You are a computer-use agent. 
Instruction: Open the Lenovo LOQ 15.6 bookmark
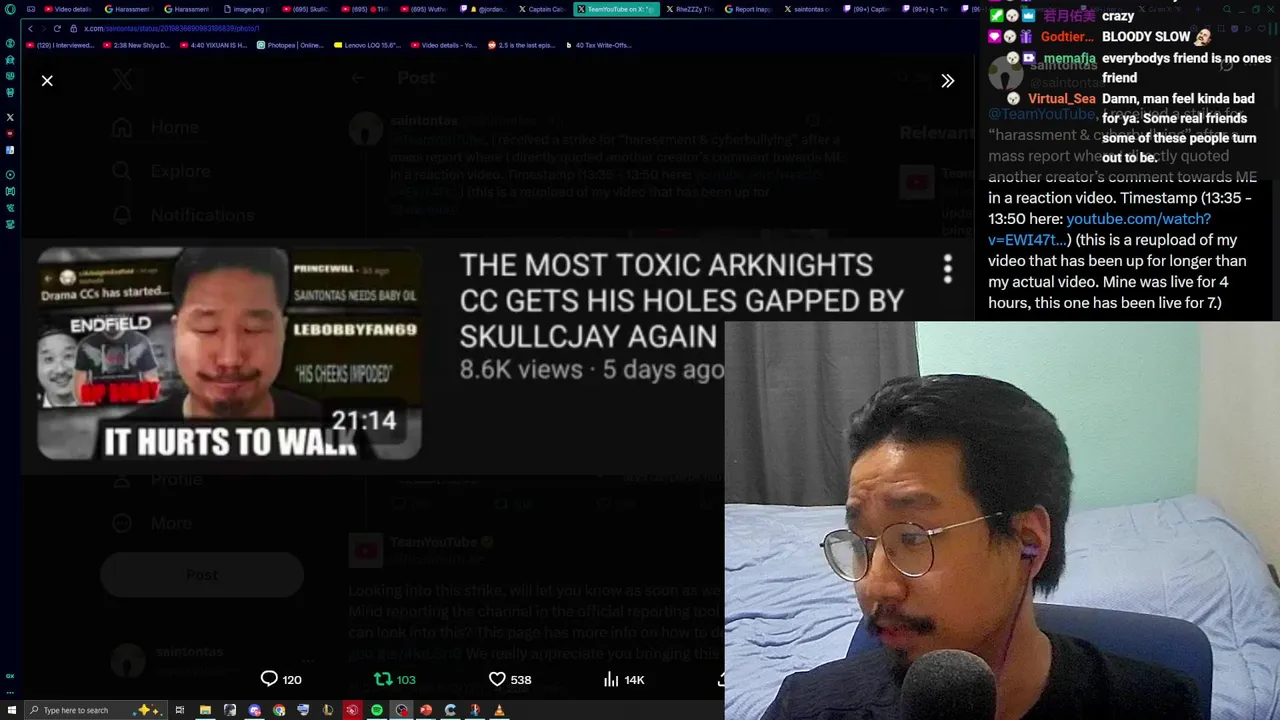(x=367, y=45)
